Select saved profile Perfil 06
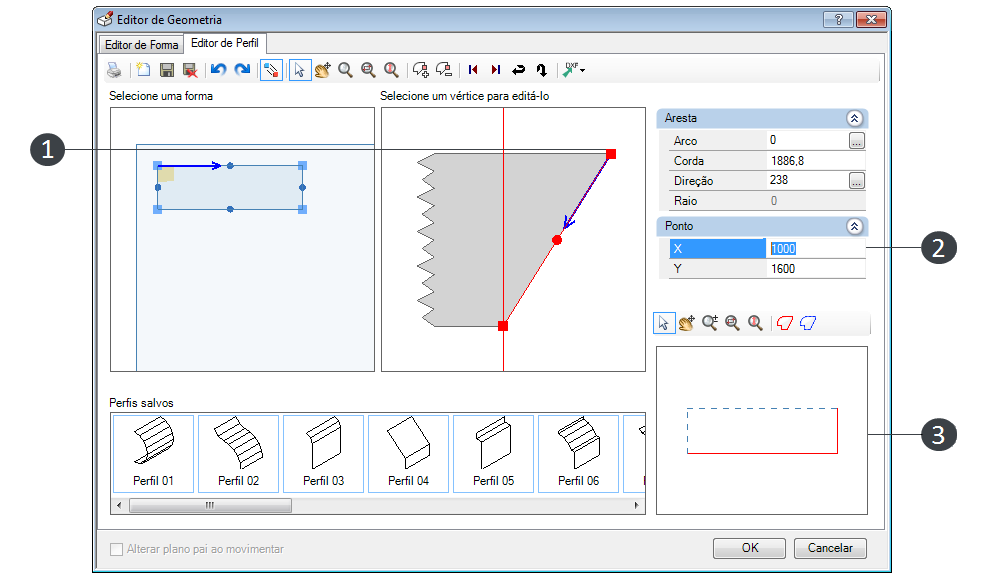Image resolution: width=990 pixels, height=579 pixels. (x=578, y=453)
